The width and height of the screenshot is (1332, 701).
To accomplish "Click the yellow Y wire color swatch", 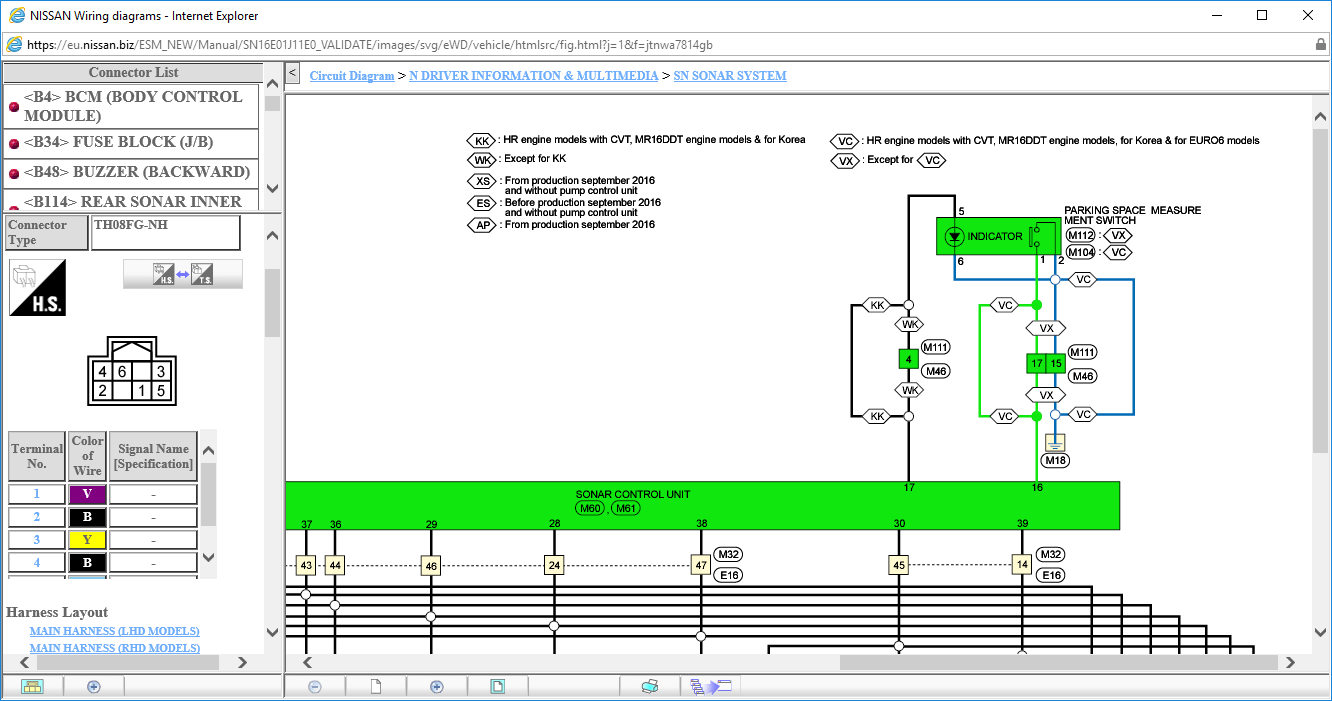I will pyautogui.click(x=87, y=540).
